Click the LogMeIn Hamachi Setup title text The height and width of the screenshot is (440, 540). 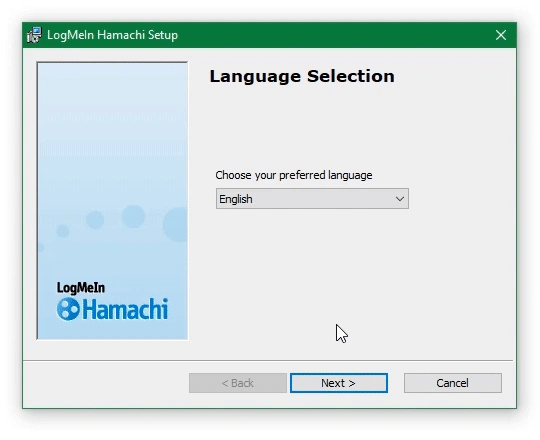(x=113, y=35)
